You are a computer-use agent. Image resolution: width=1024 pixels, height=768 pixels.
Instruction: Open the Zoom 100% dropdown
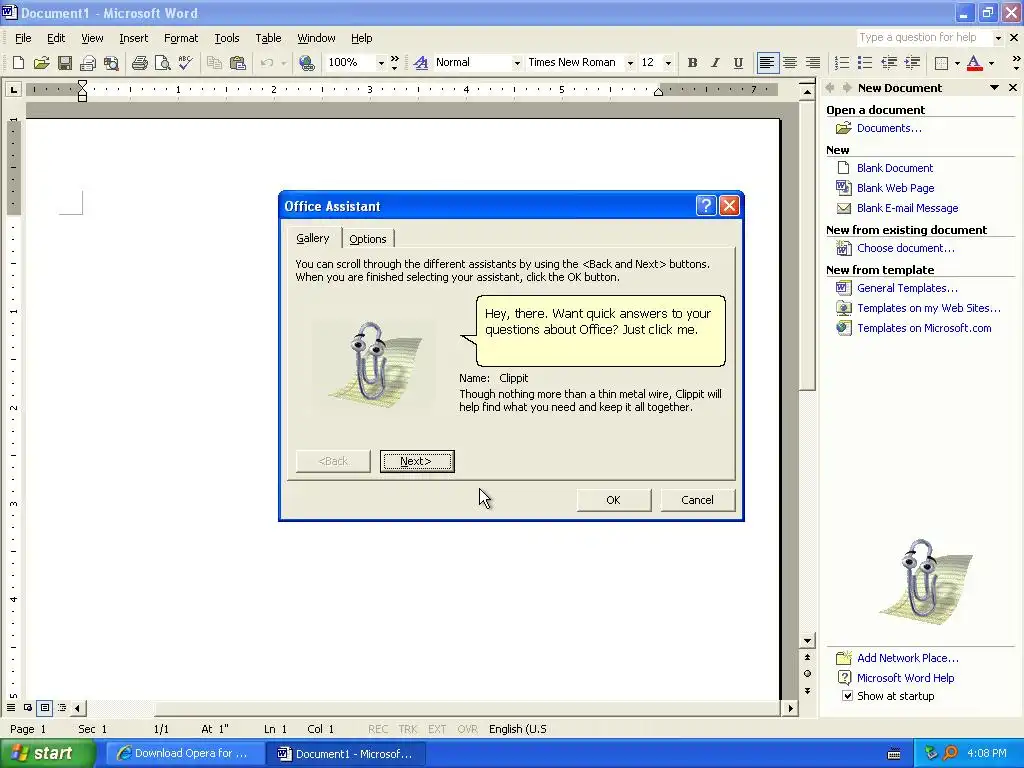(381, 63)
